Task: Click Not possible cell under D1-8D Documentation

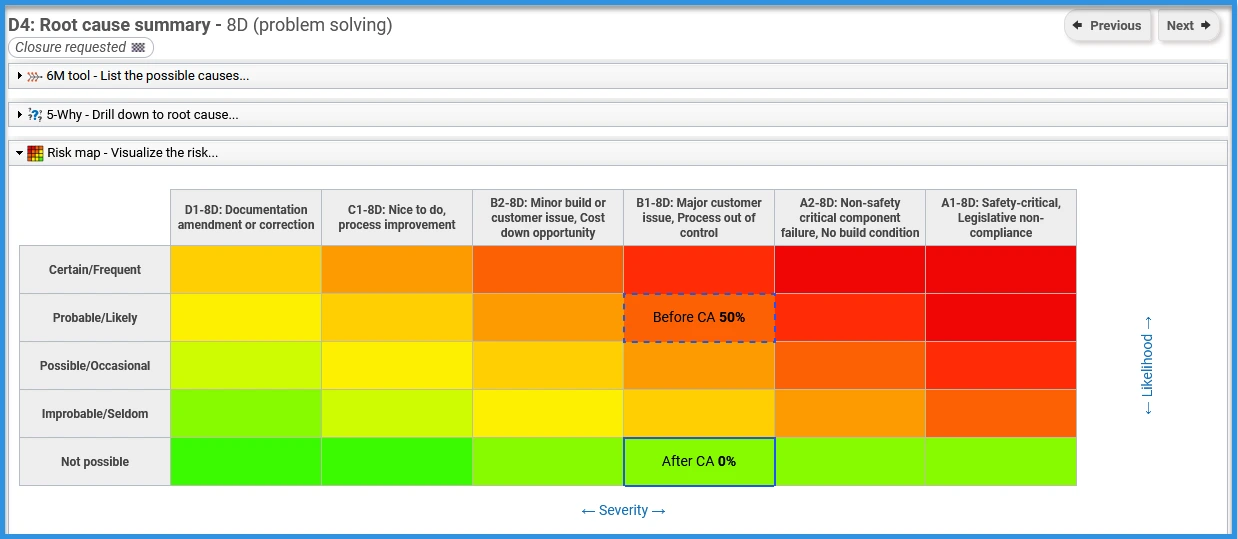Action: click(246, 462)
